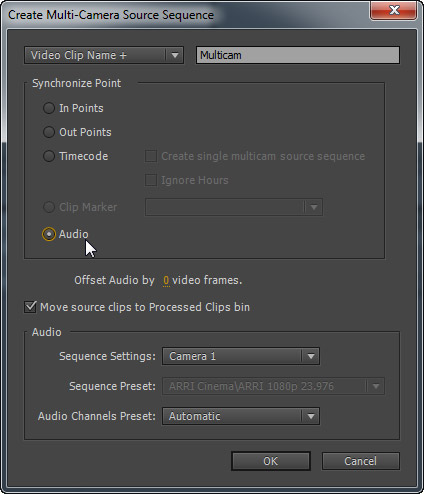424x494 pixels.
Task: Click the arrow icon beside Video Clip Name +
Action: pyautogui.click(x=175, y=55)
